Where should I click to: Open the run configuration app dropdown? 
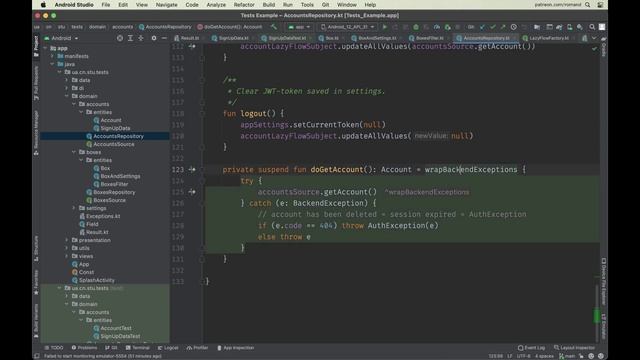pos(299,27)
